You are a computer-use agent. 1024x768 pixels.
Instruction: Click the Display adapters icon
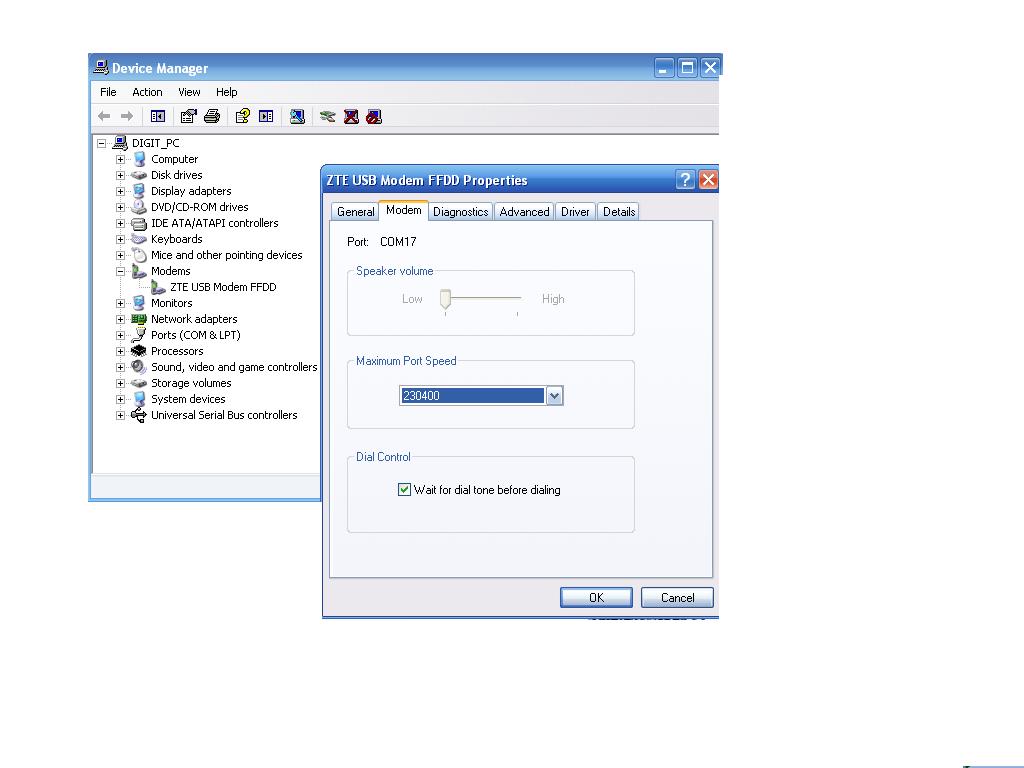(x=138, y=191)
